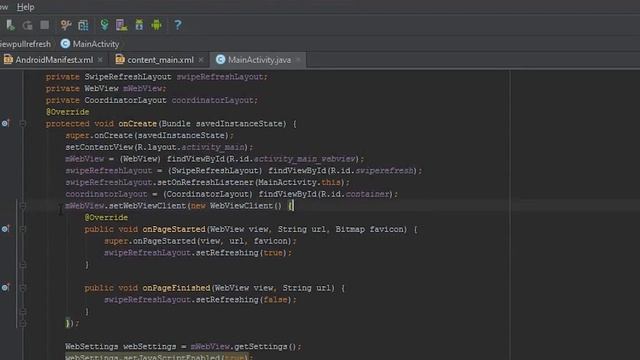Collapse the onCreate method fold marker
Viewport: 640px width, 360px height.
[23, 123]
